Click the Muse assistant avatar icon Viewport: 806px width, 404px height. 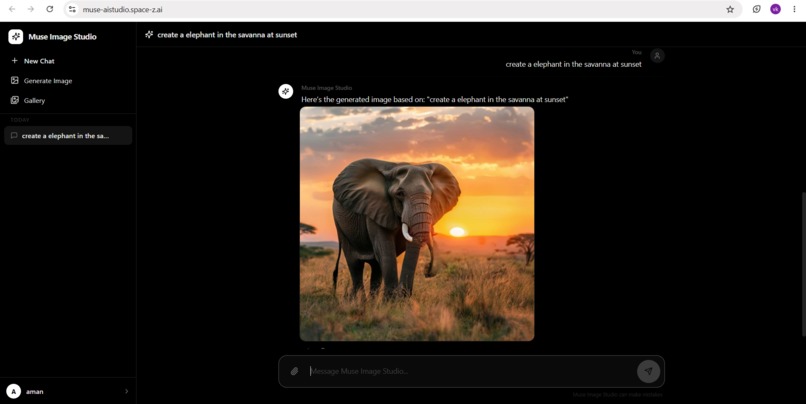tap(286, 91)
